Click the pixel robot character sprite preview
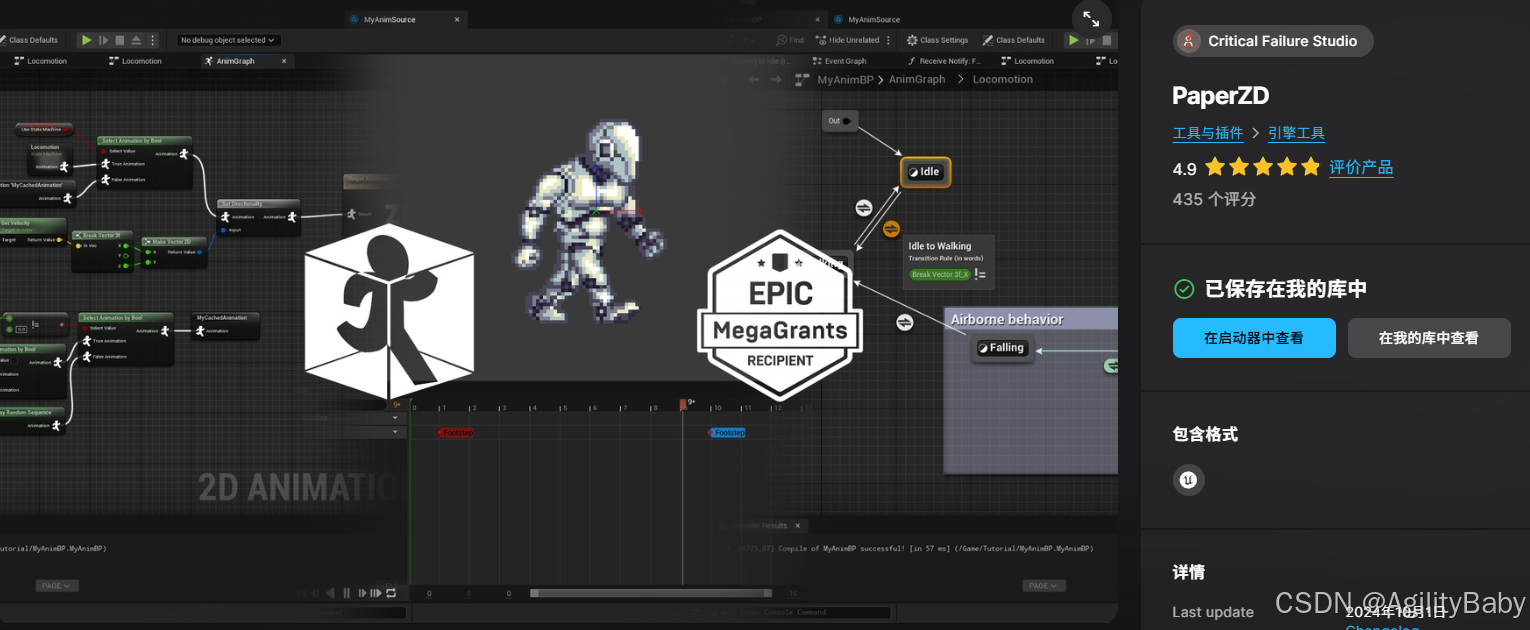Viewport: 1530px width, 630px height. [x=590, y=221]
